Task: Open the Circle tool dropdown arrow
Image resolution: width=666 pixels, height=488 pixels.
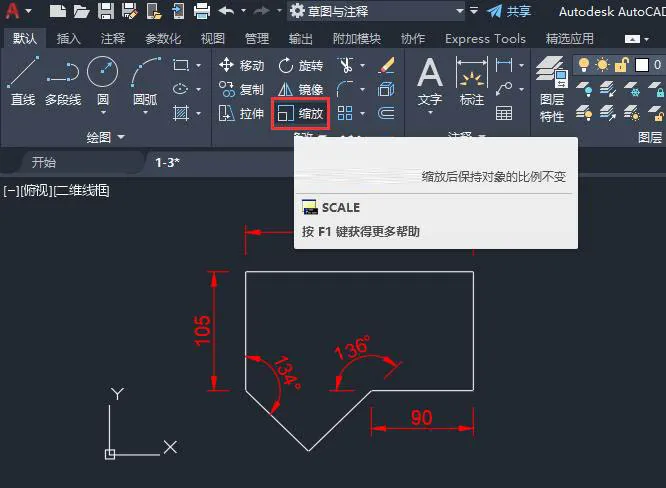Action: click(103, 113)
